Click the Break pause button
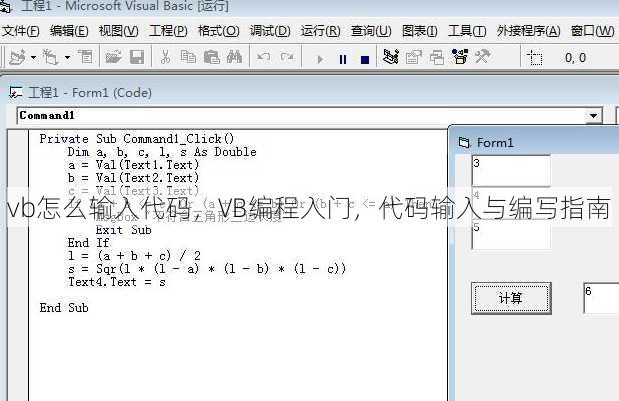The image size is (619, 401). click(343, 59)
